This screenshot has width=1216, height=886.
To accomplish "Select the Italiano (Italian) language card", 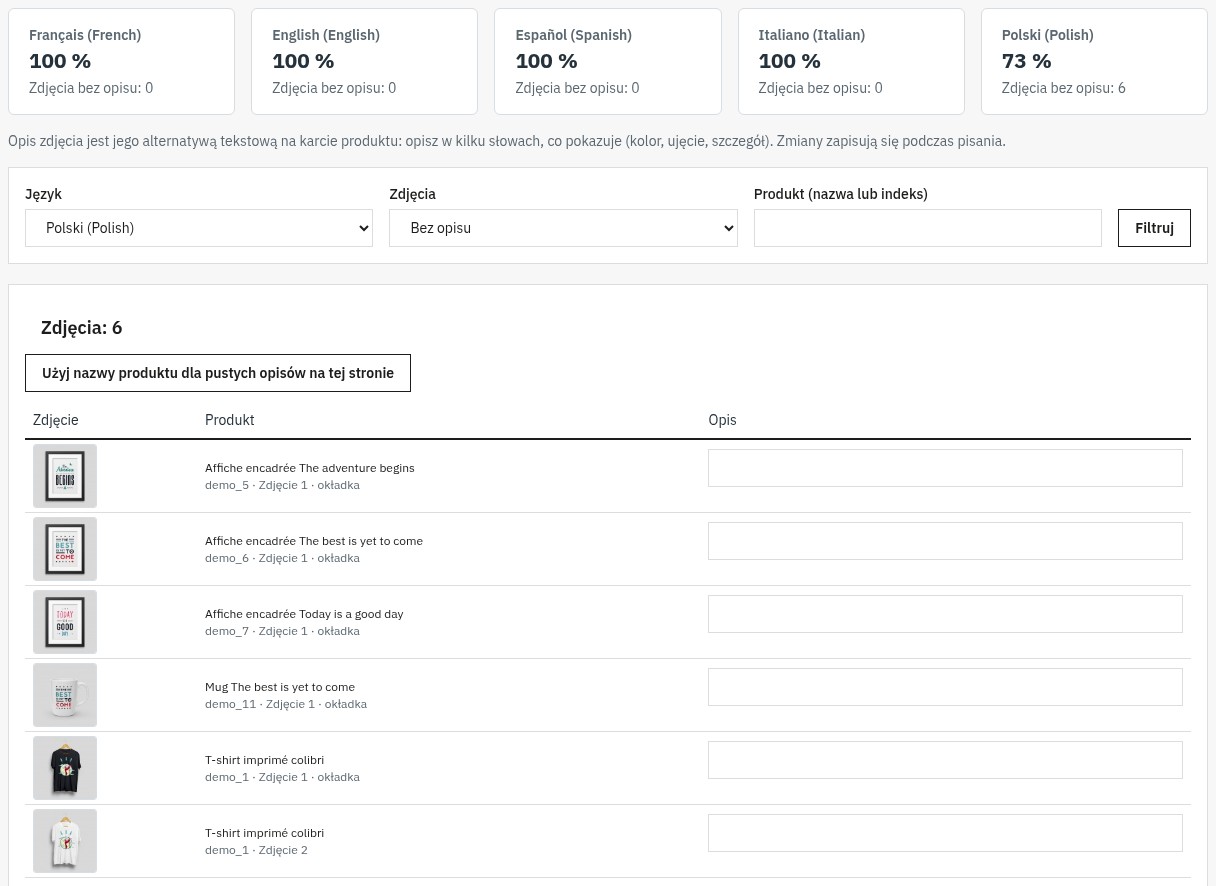I will click(851, 62).
